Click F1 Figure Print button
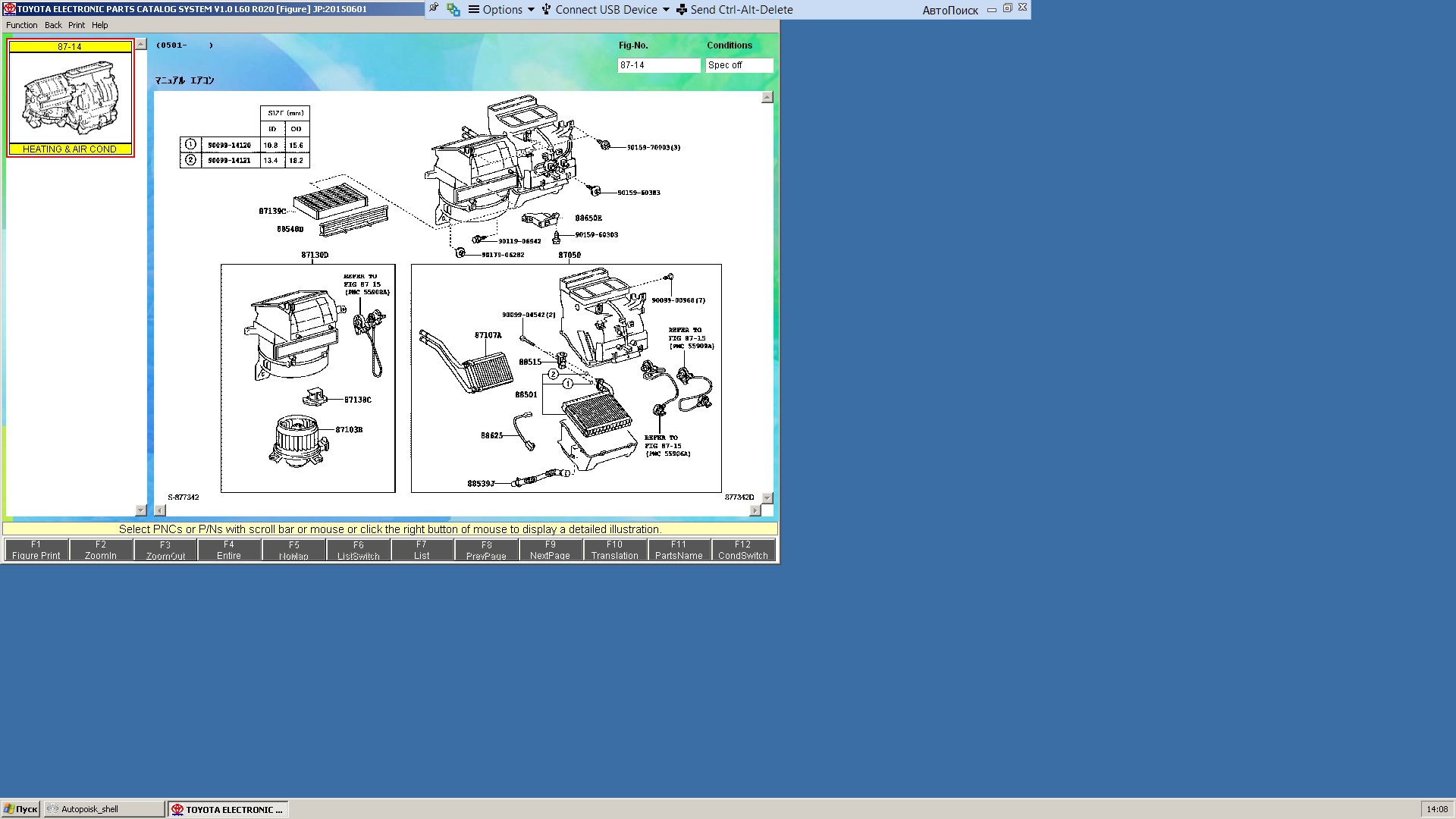 click(x=36, y=550)
